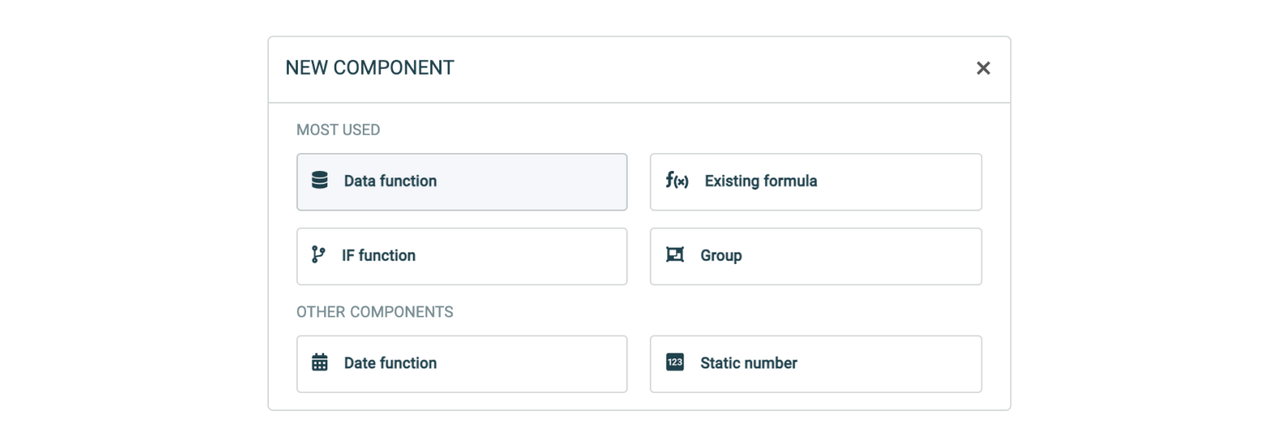The height and width of the screenshot is (444, 1280).
Task: Select the branch icon for IF function
Action: coord(318,255)
